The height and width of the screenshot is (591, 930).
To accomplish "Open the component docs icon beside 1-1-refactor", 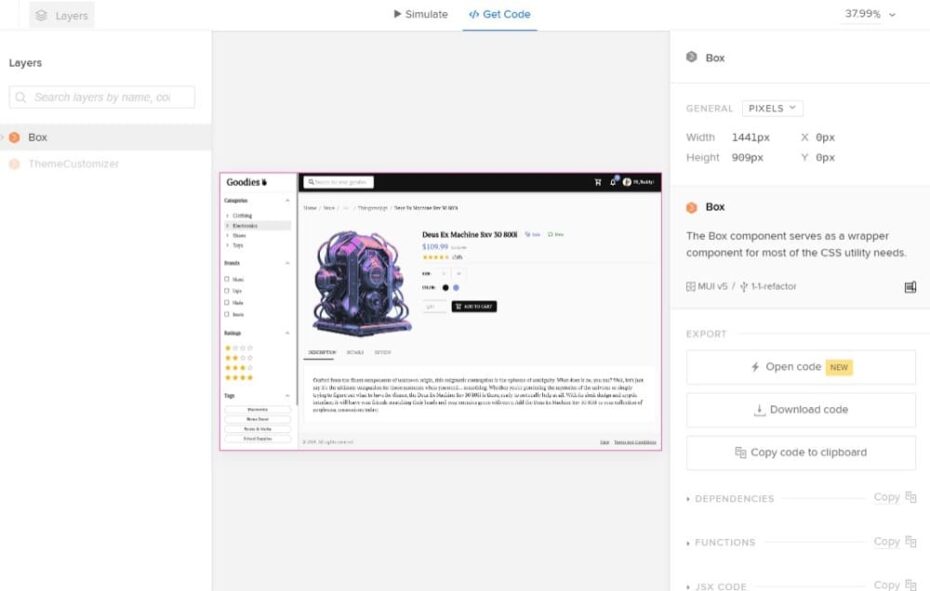I will pyautogui.click(x=908, y=287).
